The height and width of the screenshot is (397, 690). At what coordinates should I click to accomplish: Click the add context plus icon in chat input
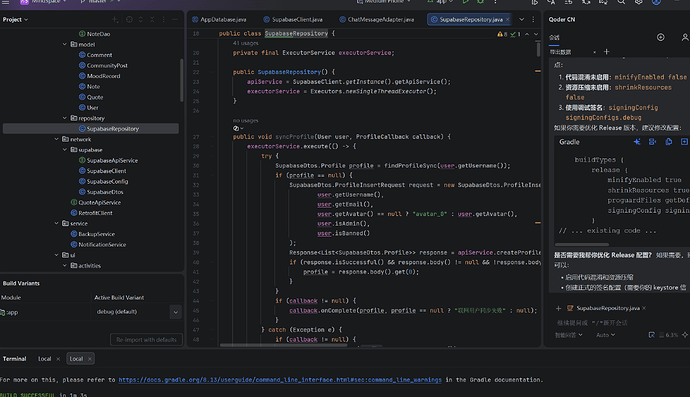coord(558,308)
